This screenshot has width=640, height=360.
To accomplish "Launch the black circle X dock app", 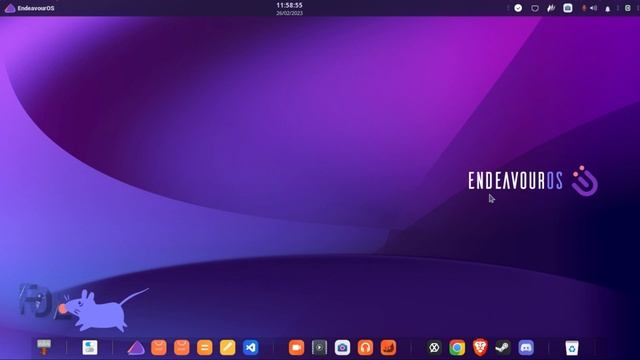I will 434,348.
